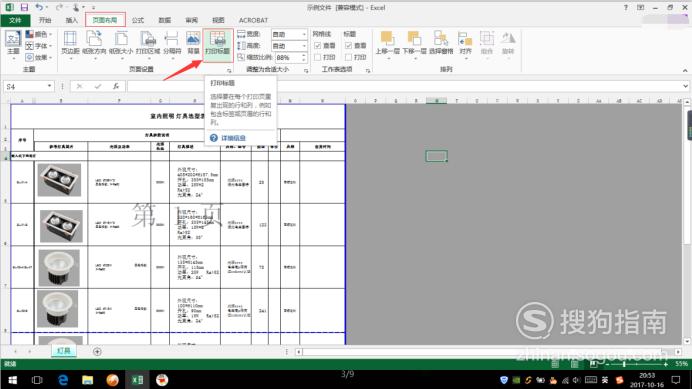The height and width of the screenshot is (389, 692).
Task: Open the Selection Pane (选择窗格)
Action: [x=441, y=43]
